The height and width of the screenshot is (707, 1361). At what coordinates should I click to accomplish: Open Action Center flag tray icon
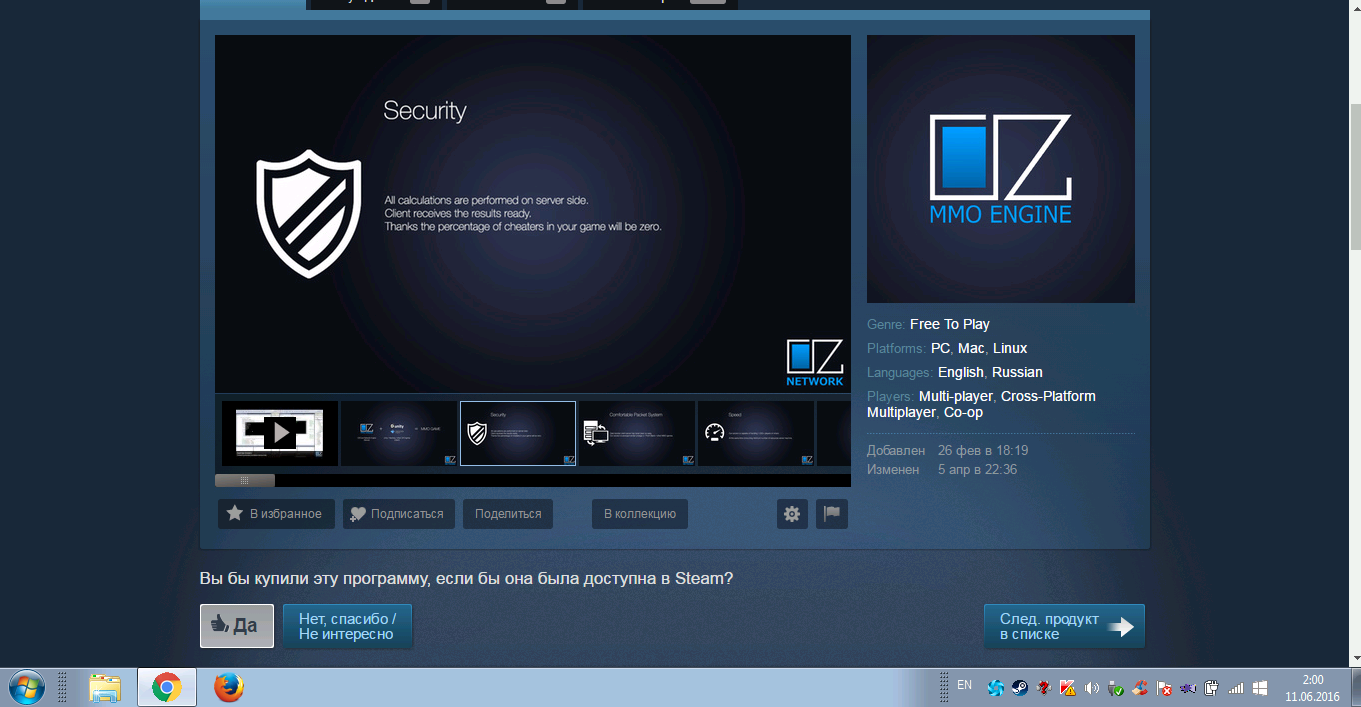1164,688
